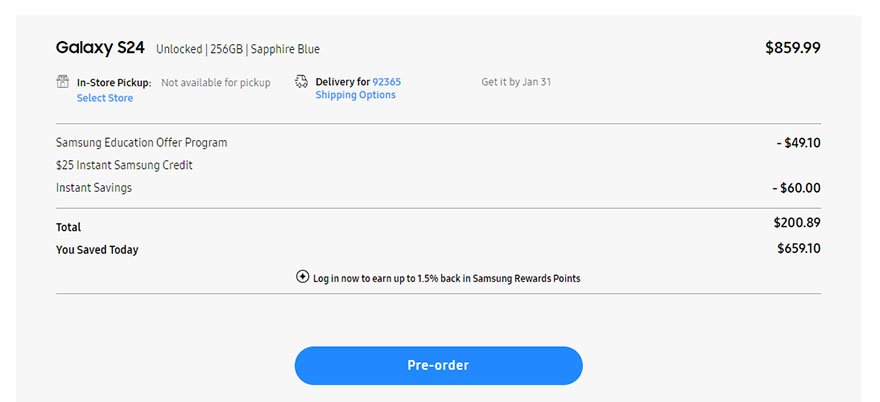This screenshot has width=880, height=402.
Task: Click the "Unlocked | 256GB | Sapphire Blue" specs text
Action: [x=238, y=49]
